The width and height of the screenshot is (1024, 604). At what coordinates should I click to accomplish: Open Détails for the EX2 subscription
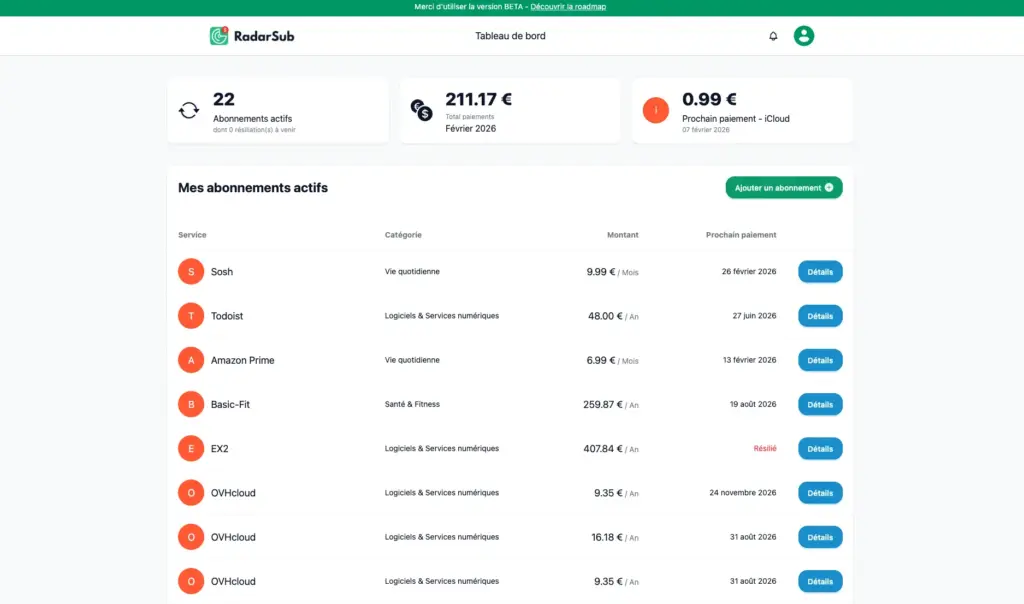pyautogui.click(x=819, y=448)
